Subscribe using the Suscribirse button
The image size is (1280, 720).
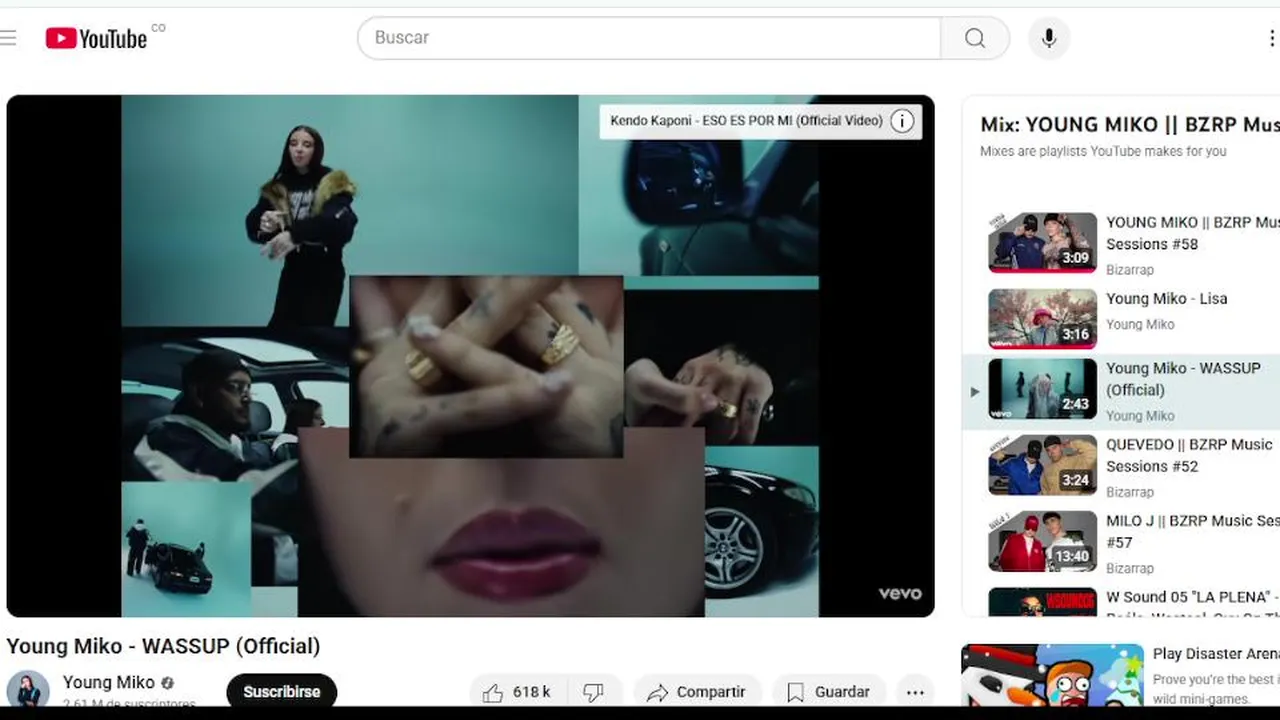(282, 691)
